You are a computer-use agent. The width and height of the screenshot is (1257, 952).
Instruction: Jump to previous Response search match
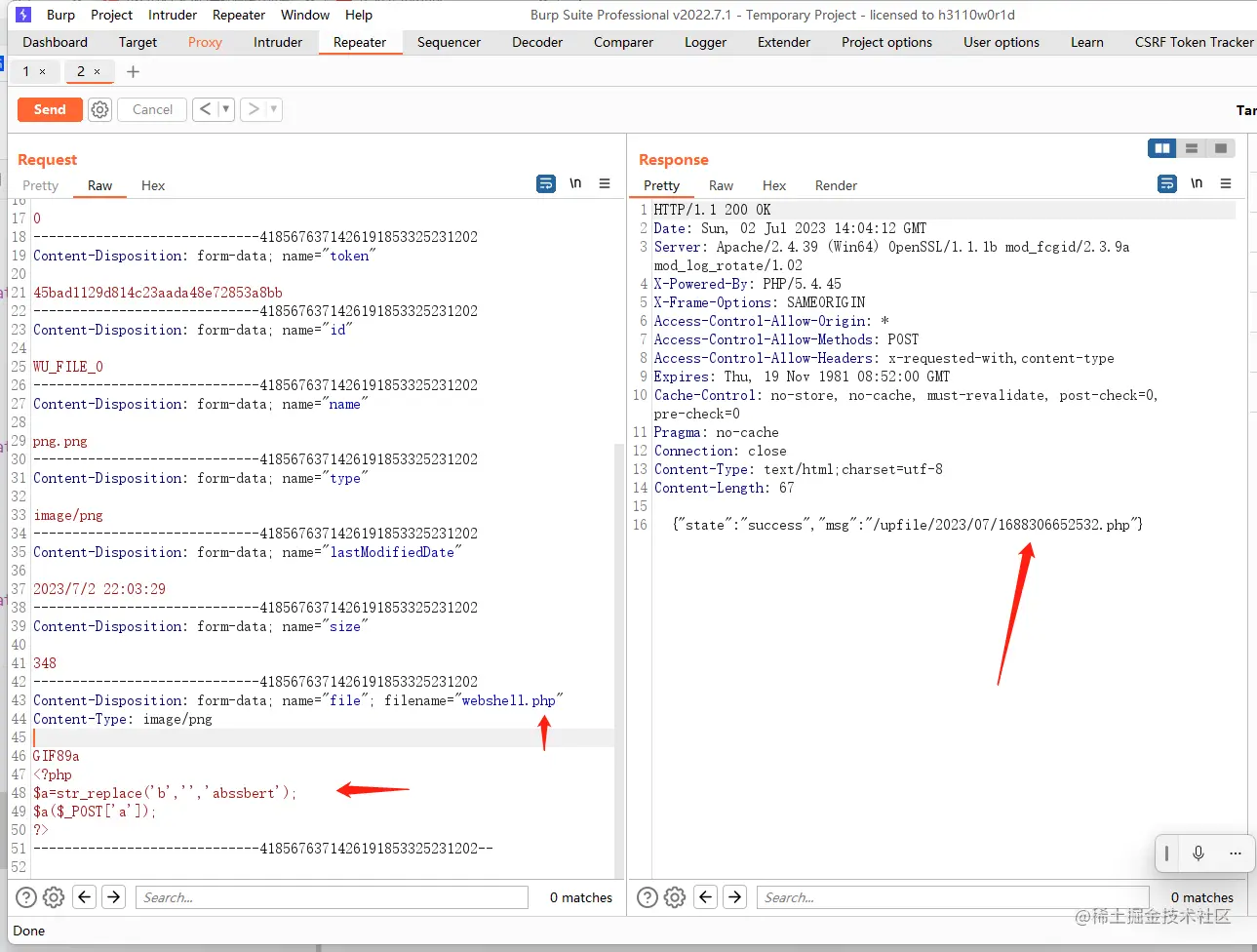(x=706, y=897)
